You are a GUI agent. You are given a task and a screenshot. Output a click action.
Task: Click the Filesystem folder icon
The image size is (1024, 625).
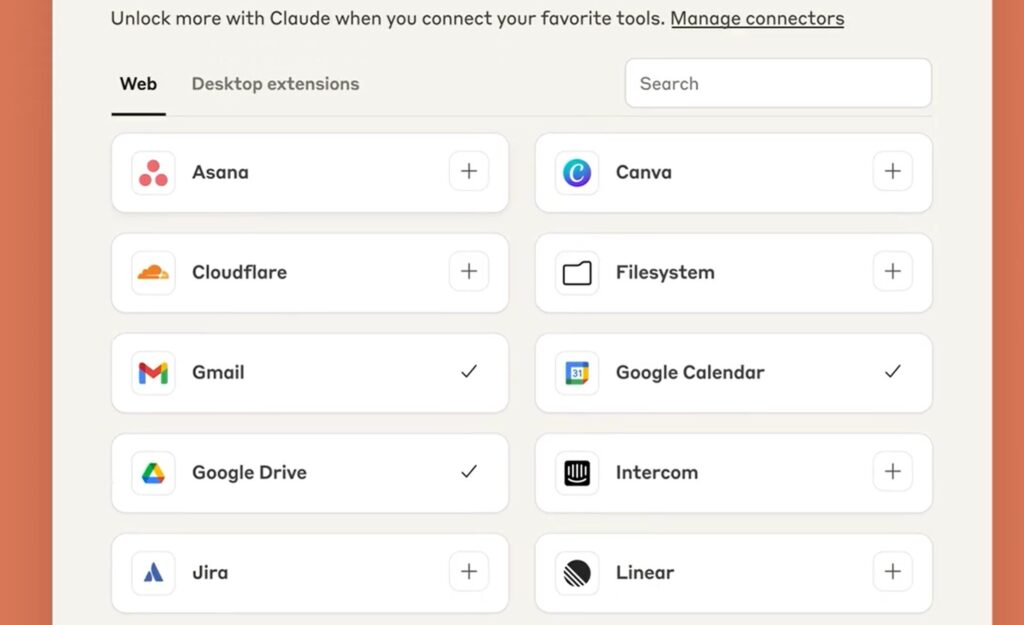577,272
